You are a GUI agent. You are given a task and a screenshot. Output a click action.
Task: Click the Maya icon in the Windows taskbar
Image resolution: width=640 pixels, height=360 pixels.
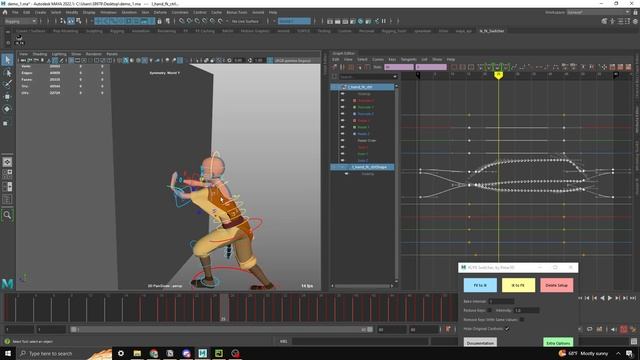pos(202,353)
